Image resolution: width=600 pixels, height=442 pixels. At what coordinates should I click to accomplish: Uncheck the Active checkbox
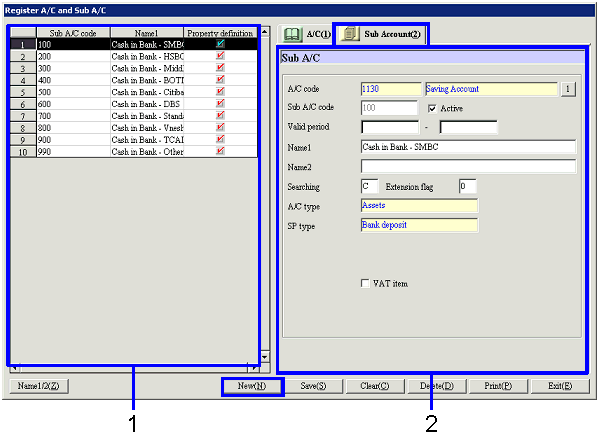432,108
